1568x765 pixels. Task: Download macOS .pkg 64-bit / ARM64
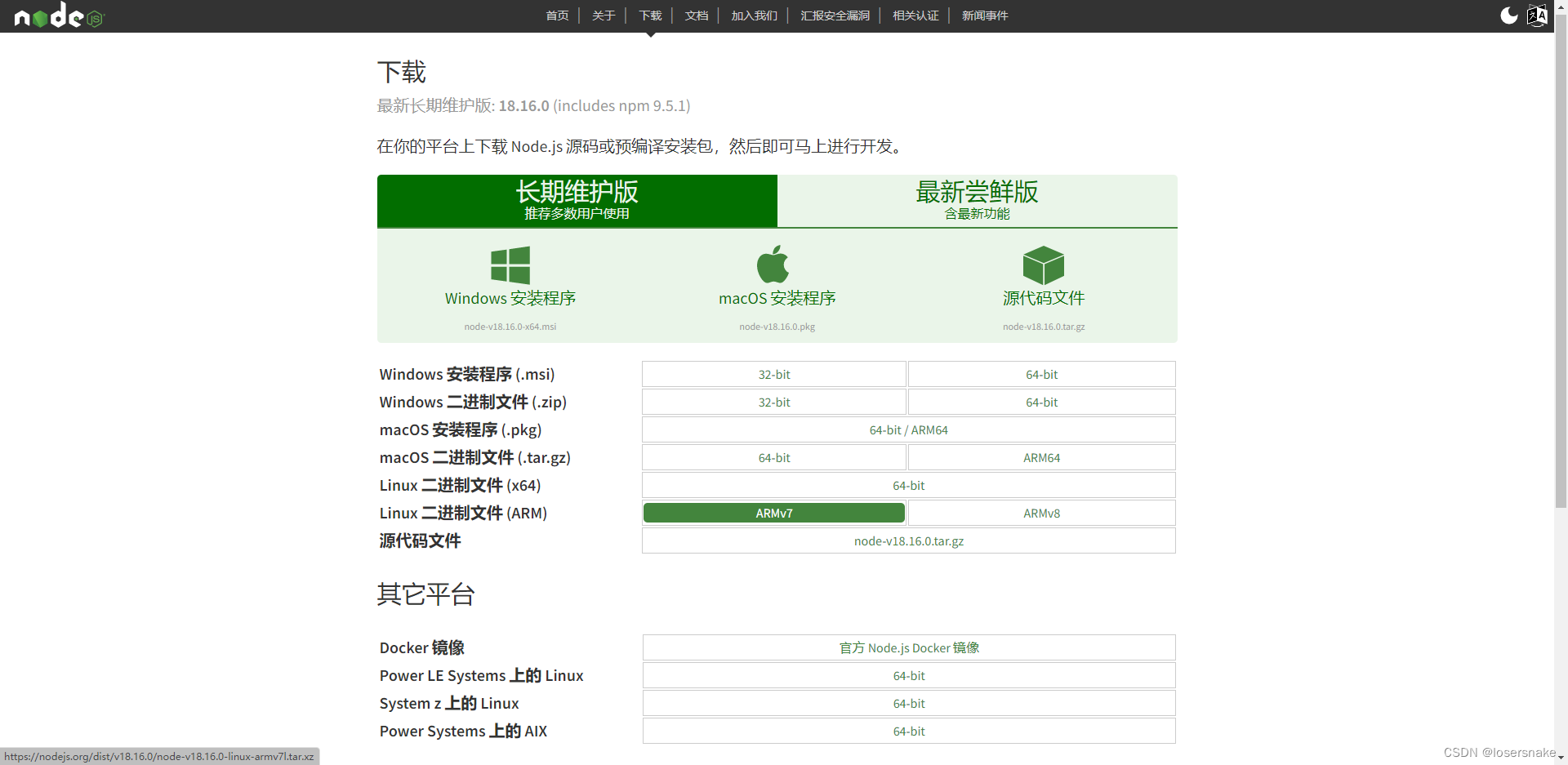(909, 429)
